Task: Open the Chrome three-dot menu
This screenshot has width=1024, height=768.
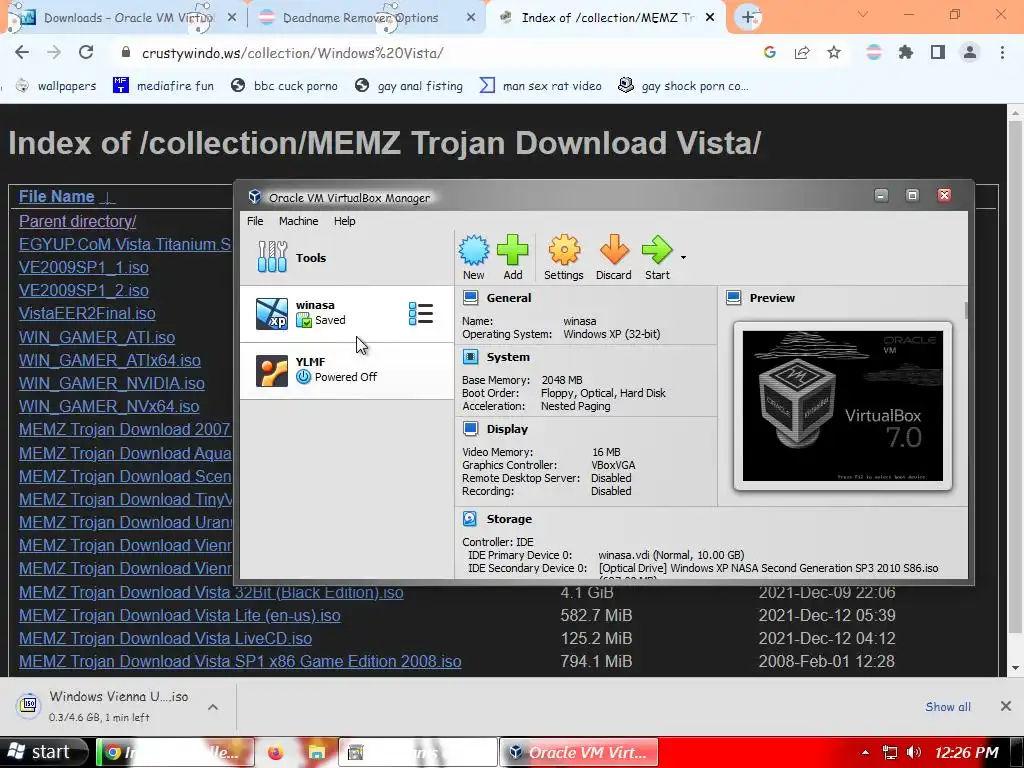Action: pos(1002,52)
